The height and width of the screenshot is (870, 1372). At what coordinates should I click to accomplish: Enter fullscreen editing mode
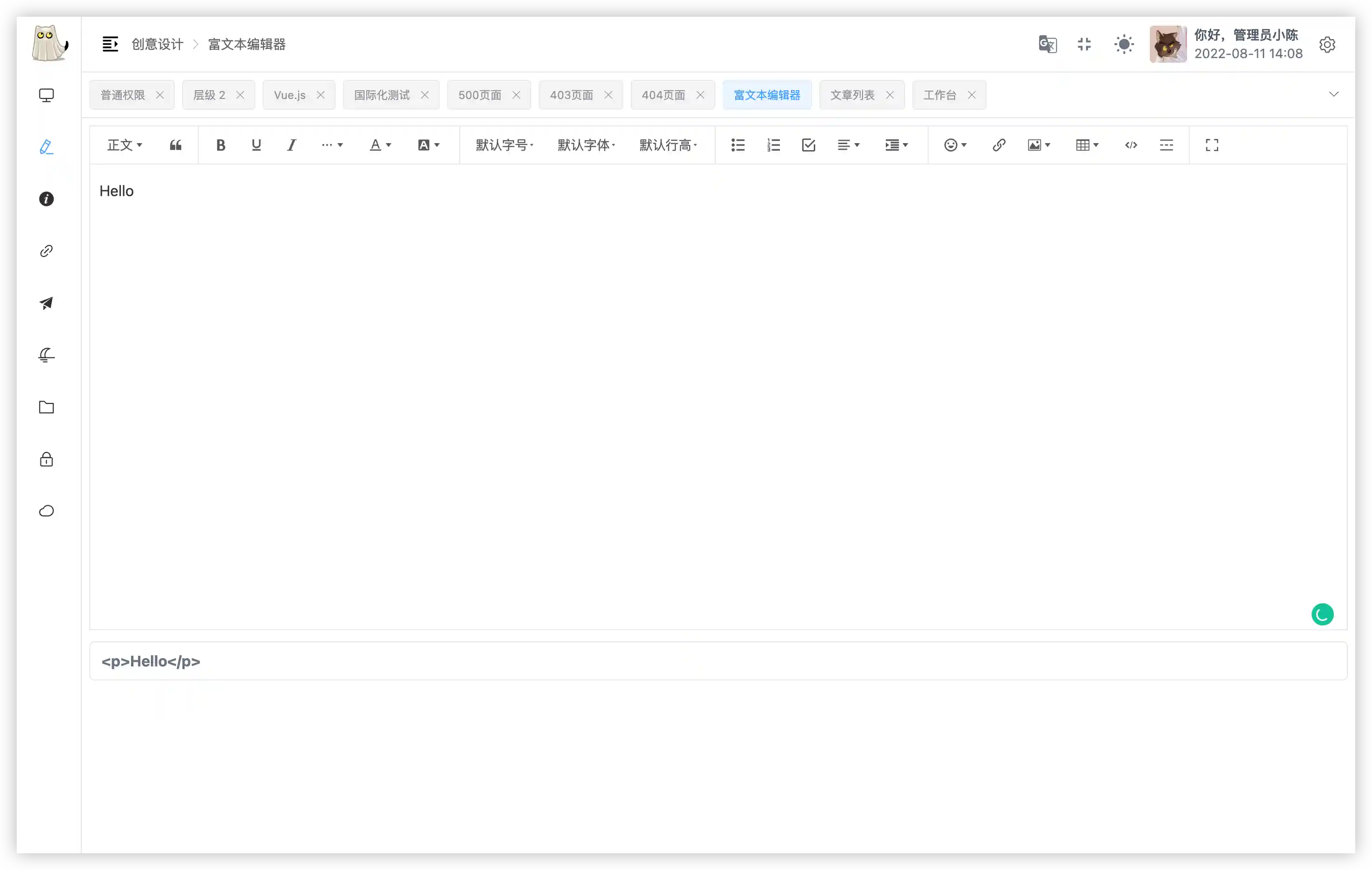1212,145
